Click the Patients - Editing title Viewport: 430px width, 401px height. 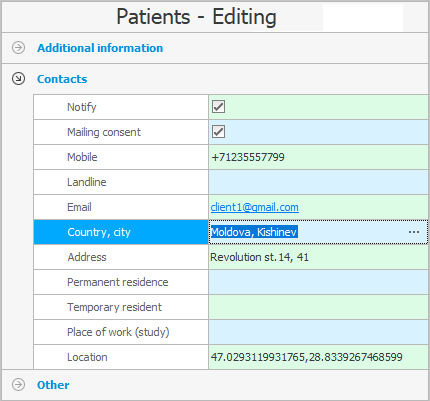(x=196, y=17)
